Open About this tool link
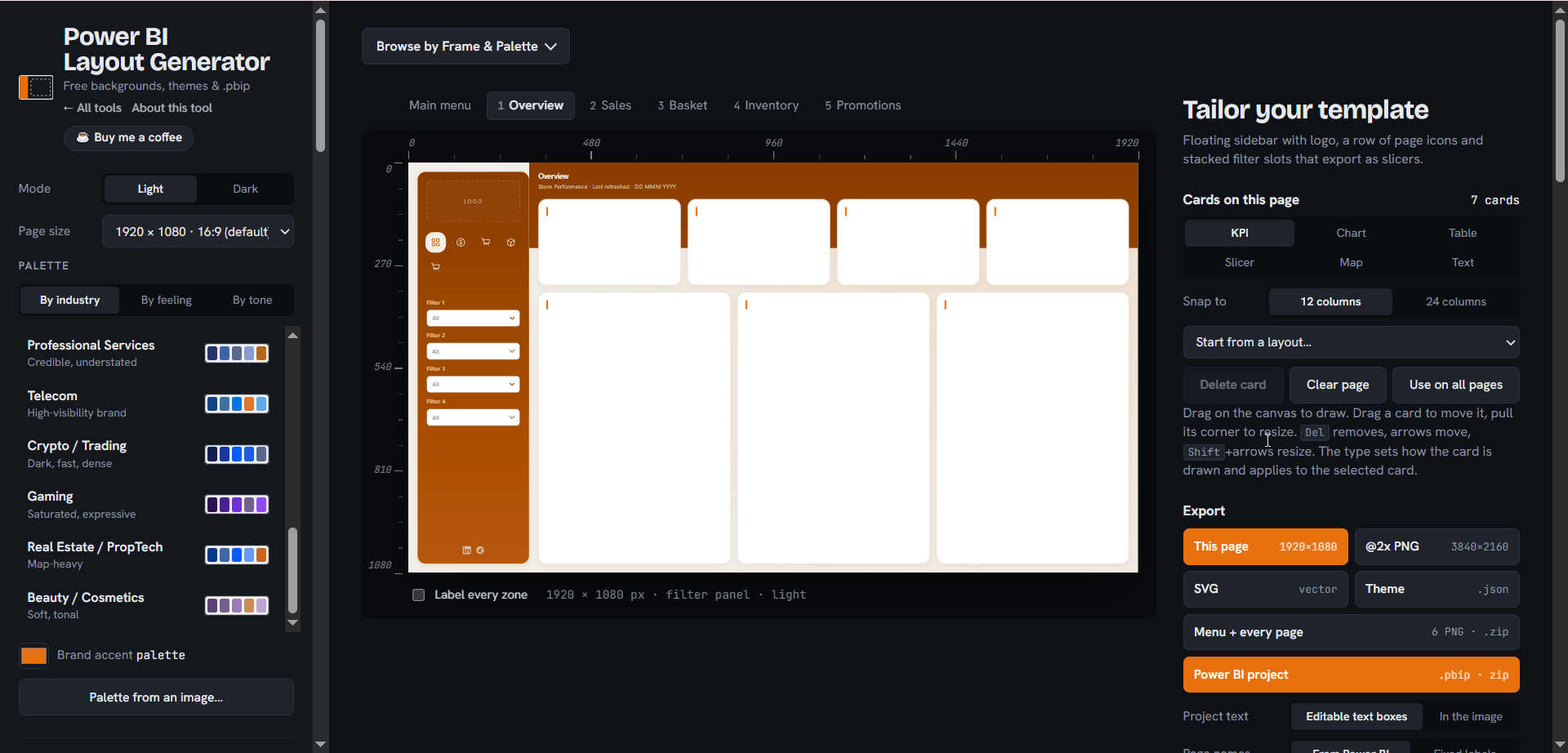 [x=171, y=108]
